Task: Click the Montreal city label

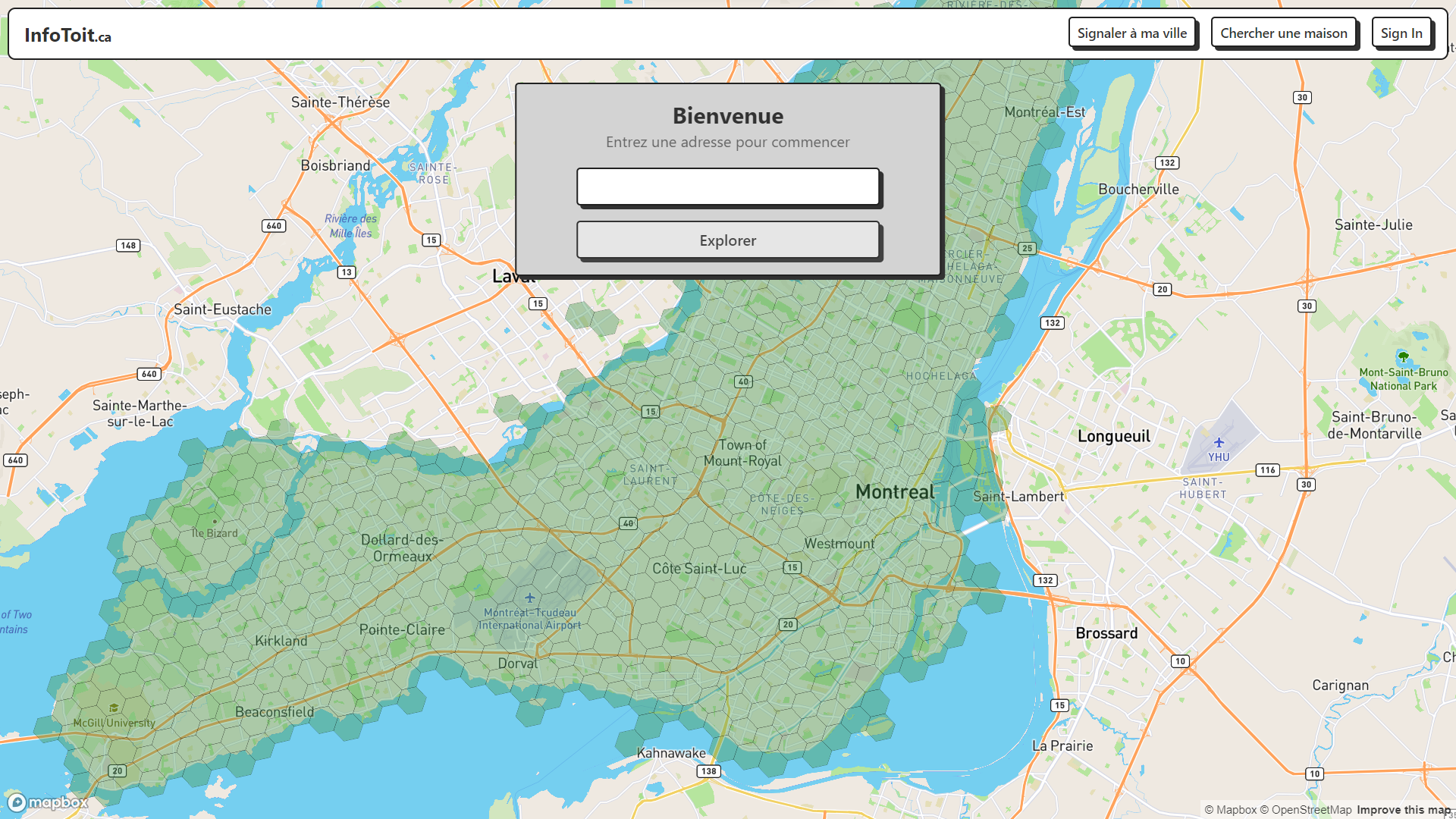Action: coord(895,492)
